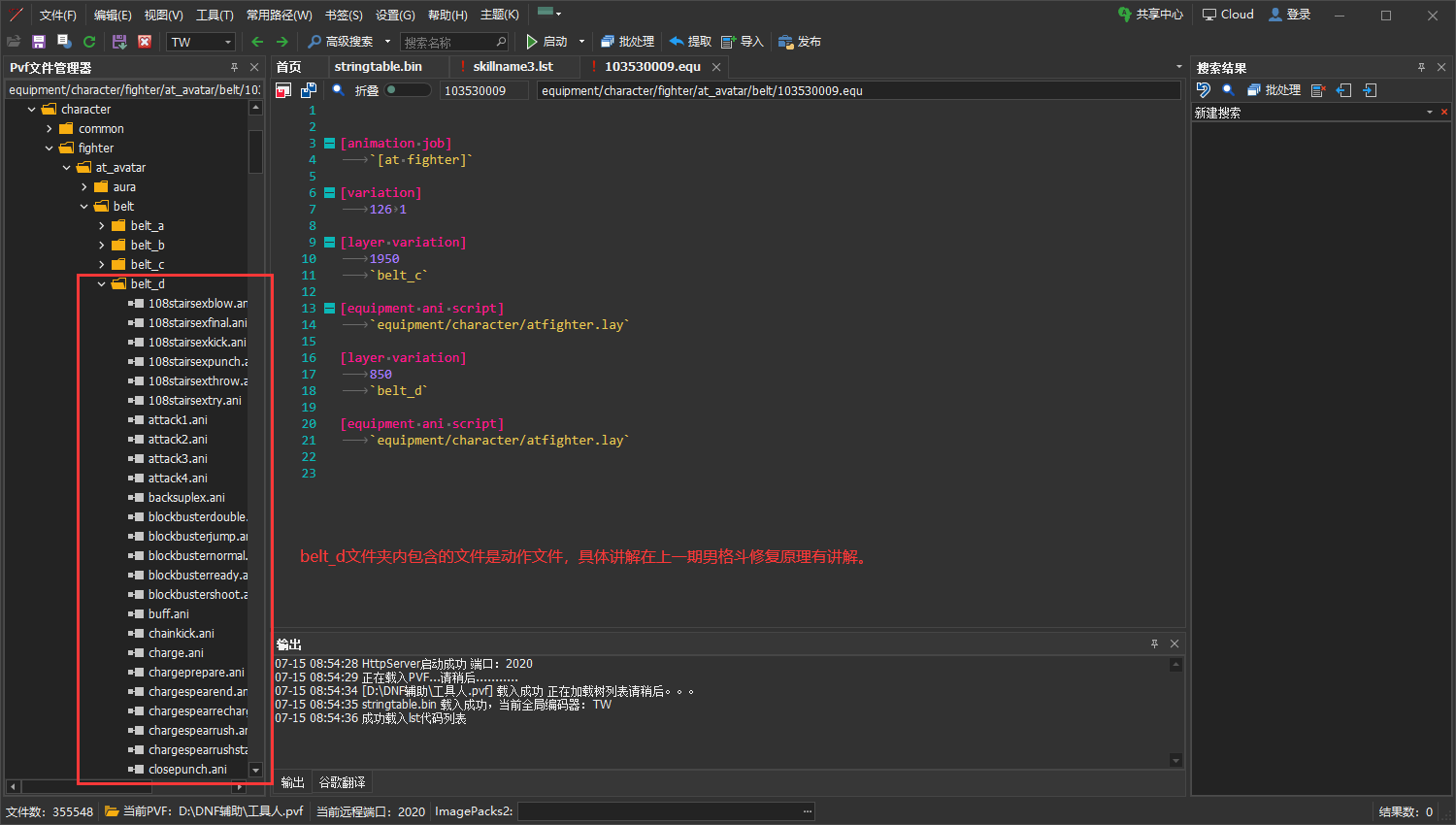Viewport: 1456px width, 825px height.
Task: Open the advanced search dropdown arrow
Action: tap(387, 42)
